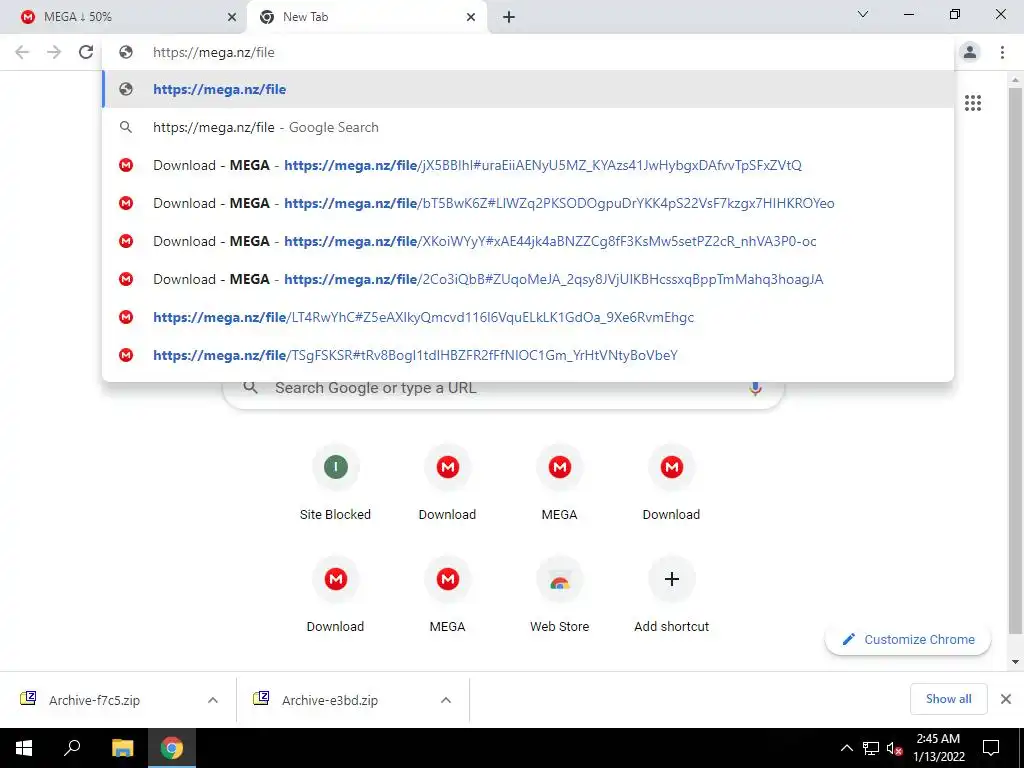Click the Chrome taskbar icon
The width and height of the screenshot is (1024, 768).
click(172, 748)
